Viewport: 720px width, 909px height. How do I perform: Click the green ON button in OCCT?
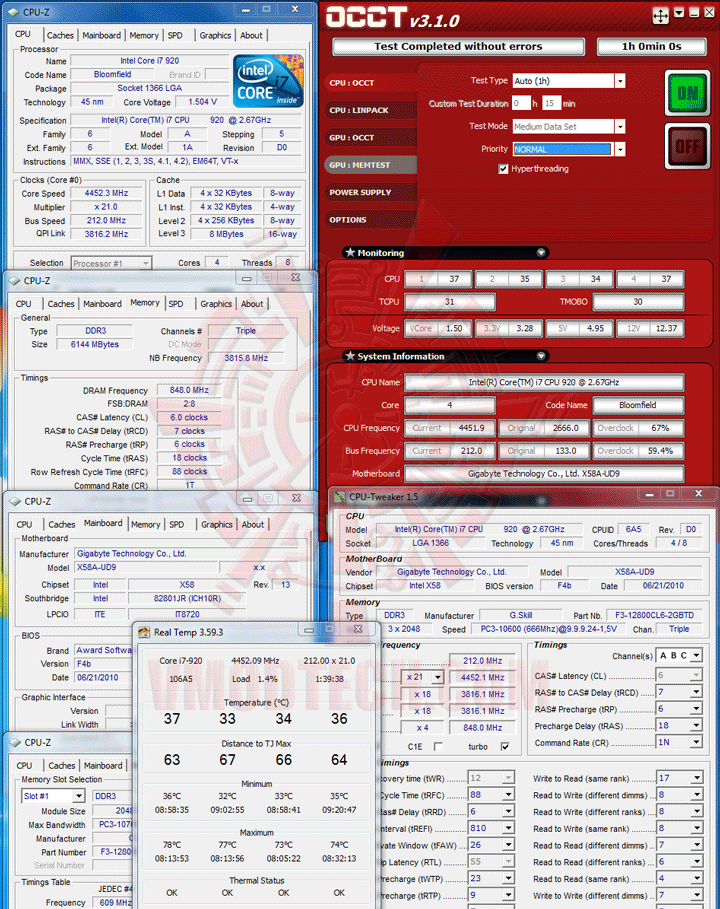click(688, 92)
